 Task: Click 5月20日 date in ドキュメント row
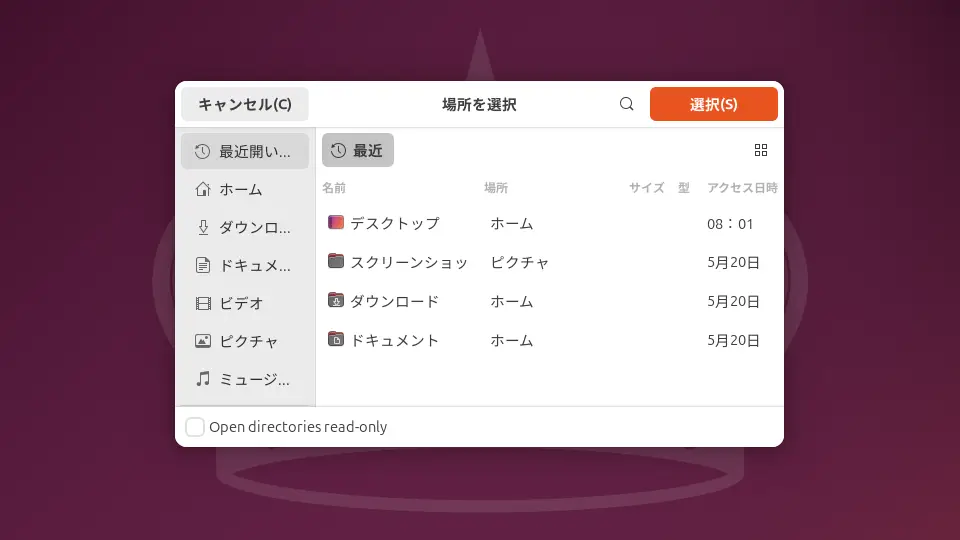pos(733,340)
